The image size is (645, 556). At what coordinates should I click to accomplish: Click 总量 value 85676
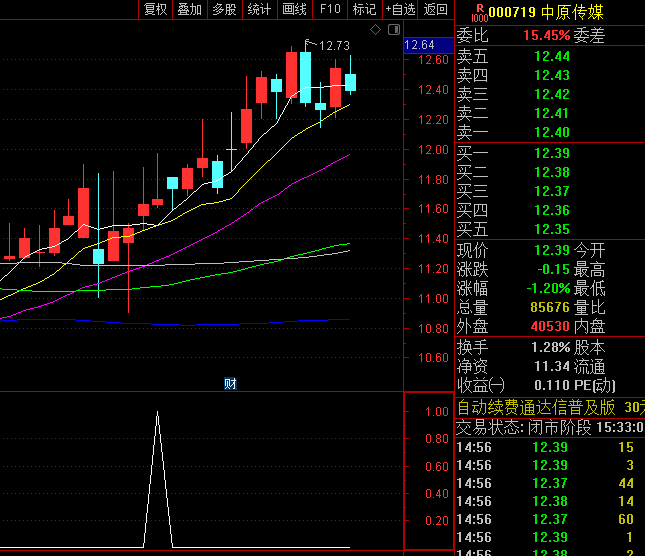[x=550, y=307]
